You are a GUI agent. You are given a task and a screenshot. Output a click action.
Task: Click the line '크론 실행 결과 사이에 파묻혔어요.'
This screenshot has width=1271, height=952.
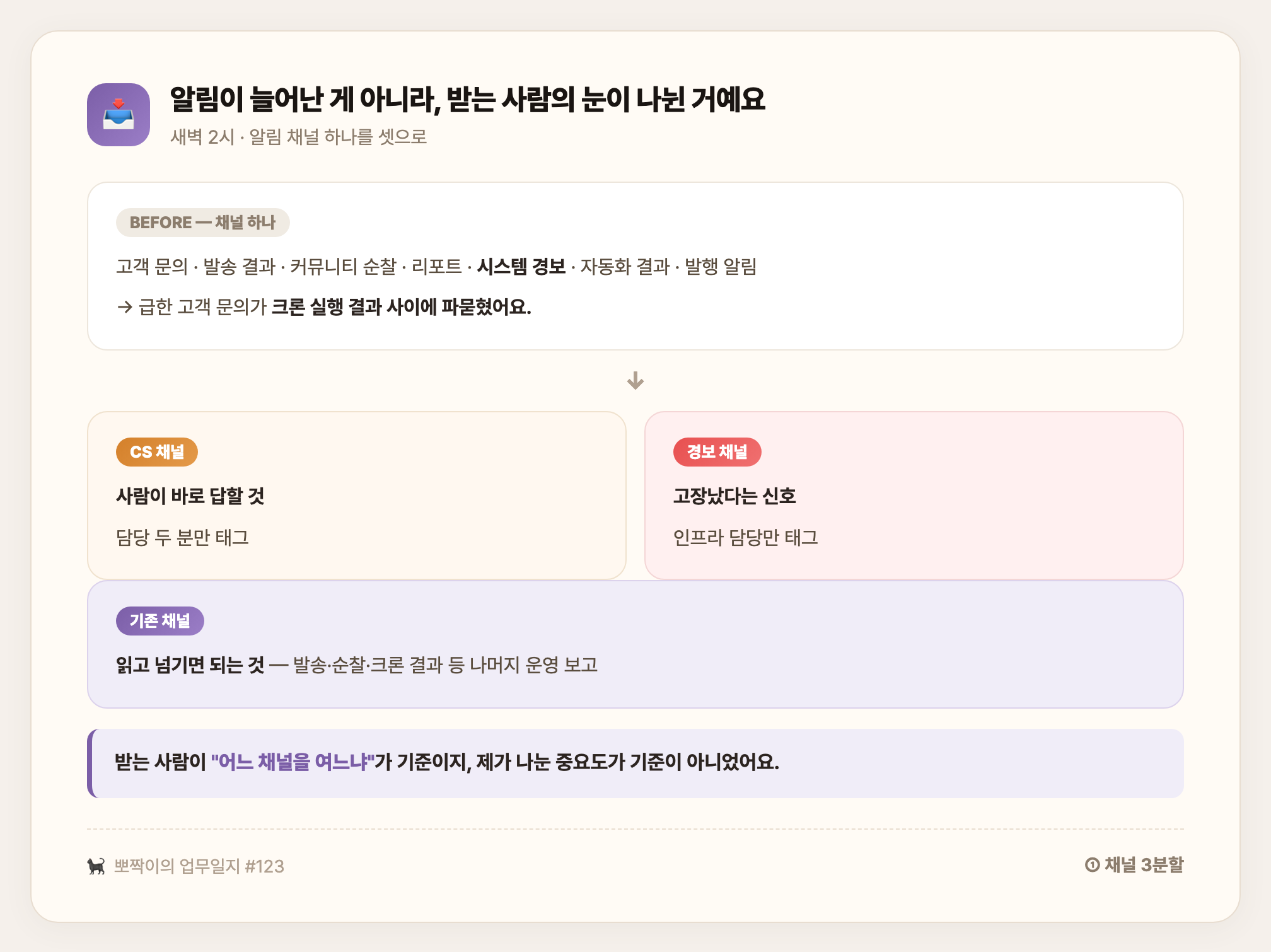click(x=402, y=307)
